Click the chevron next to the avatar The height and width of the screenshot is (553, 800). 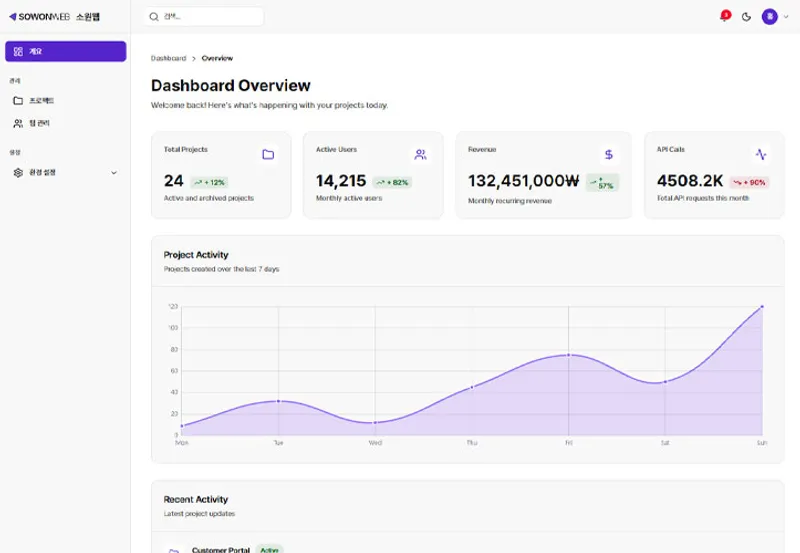[785, 17]
